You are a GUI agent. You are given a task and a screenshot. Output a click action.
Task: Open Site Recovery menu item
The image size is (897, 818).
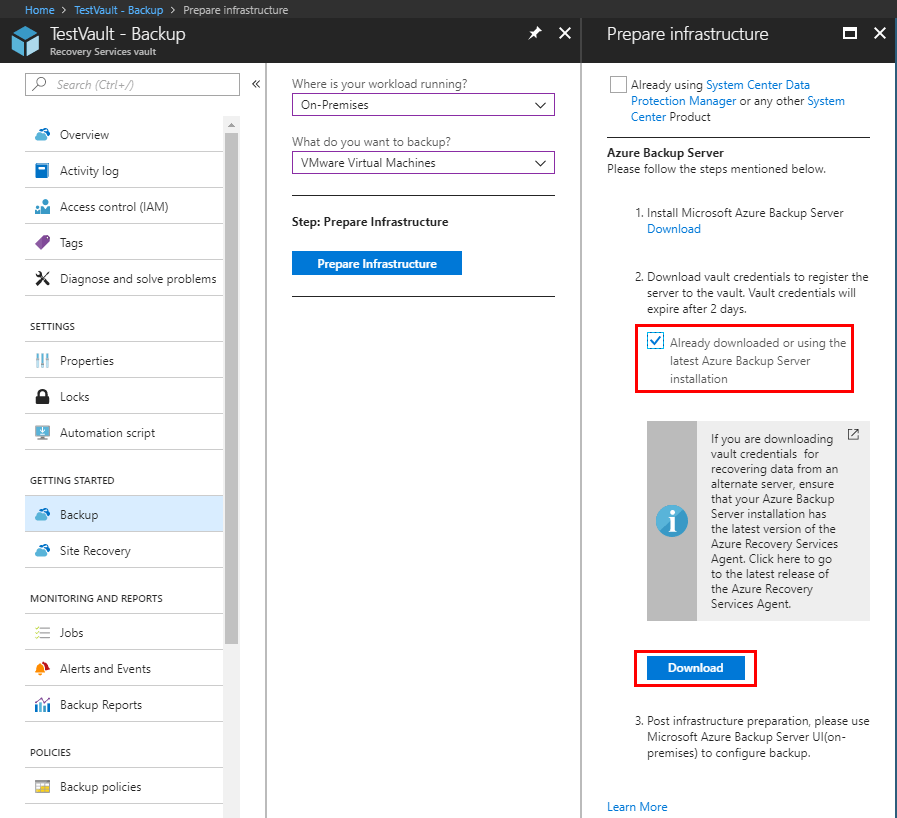tap(95, 551)
